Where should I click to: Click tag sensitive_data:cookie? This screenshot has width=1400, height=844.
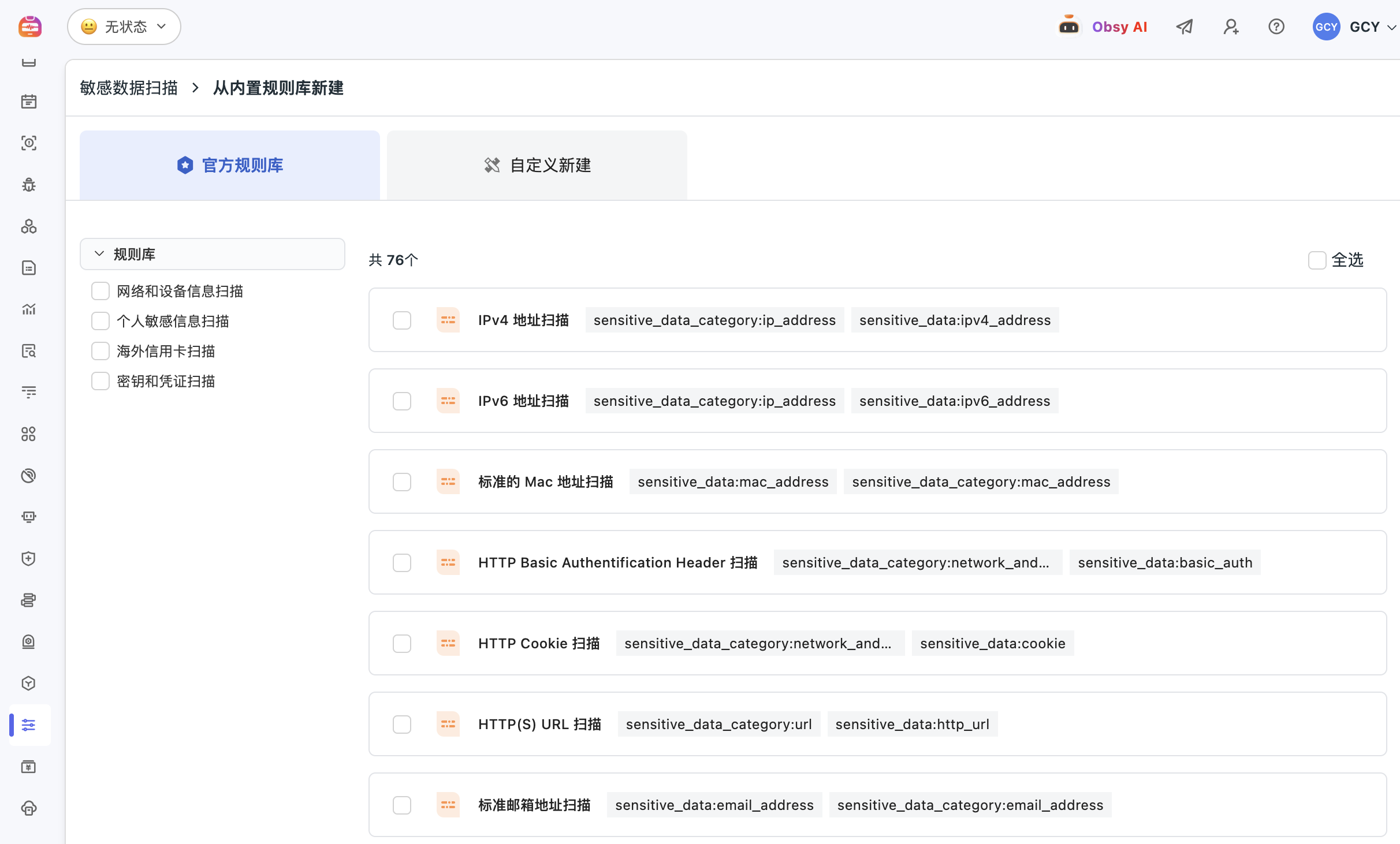993,643
